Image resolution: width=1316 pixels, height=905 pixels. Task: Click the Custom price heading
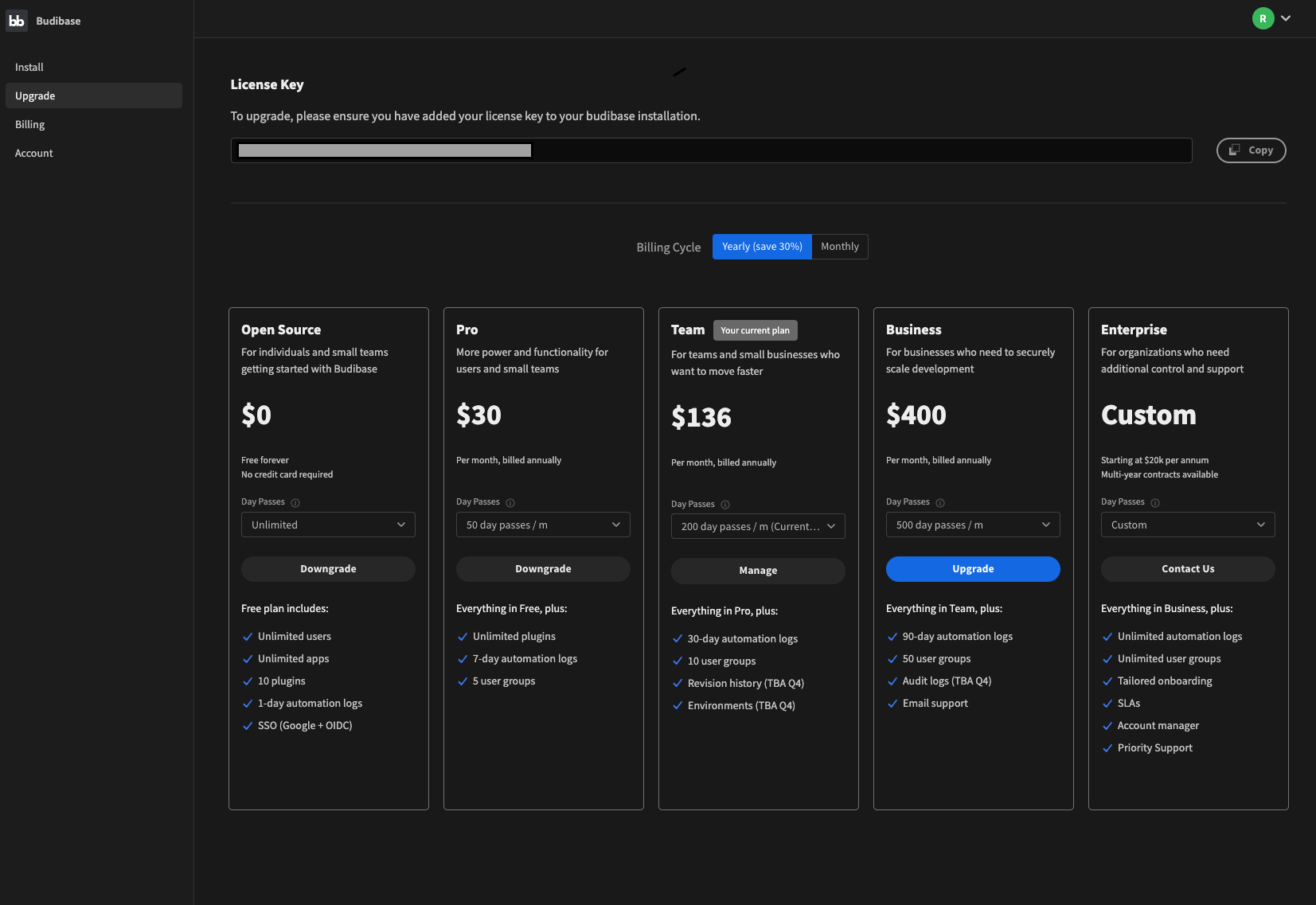(1149, 415)
